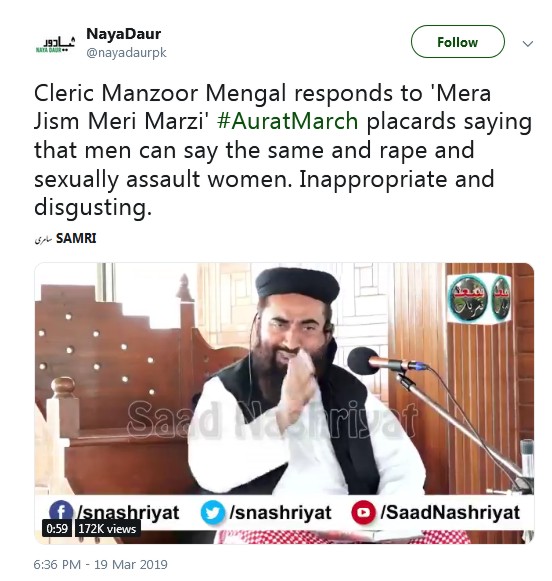The height and width of the screenshot is (581, 552).
Task: Click the Twitter bird icon in the video banner
Action: 212,513
